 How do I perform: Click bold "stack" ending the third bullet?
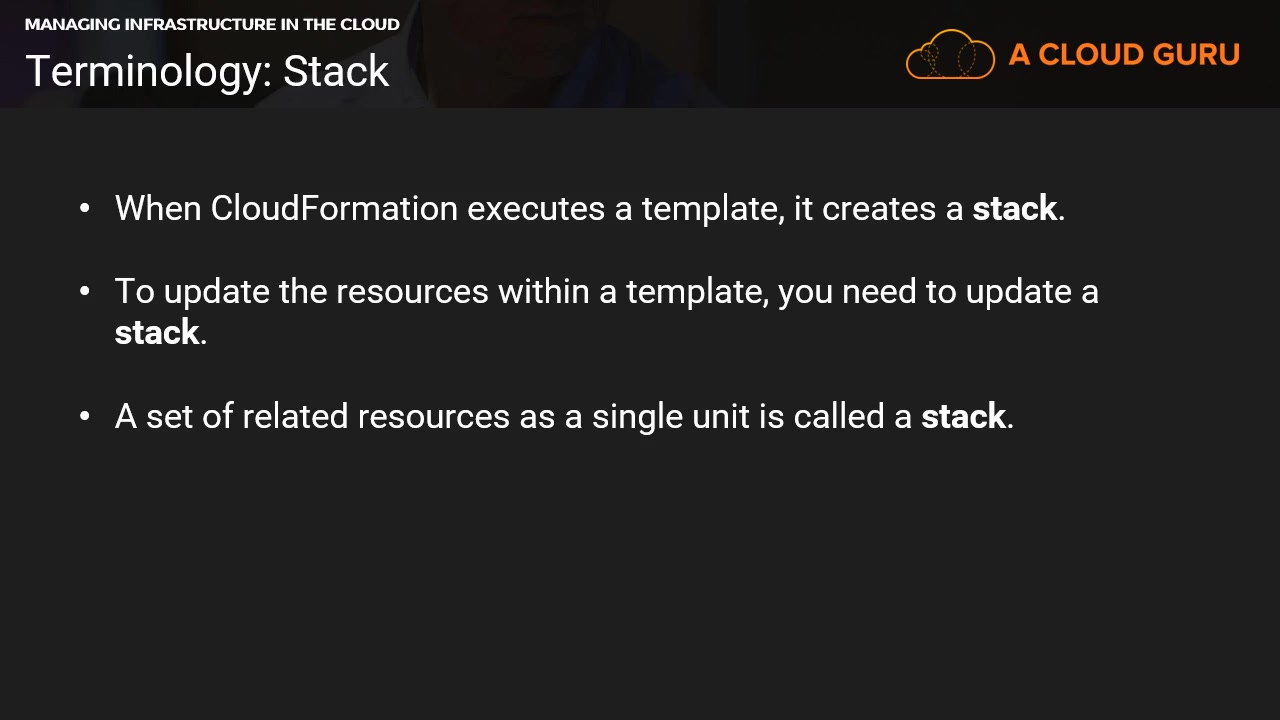click(x=963, y=416)
